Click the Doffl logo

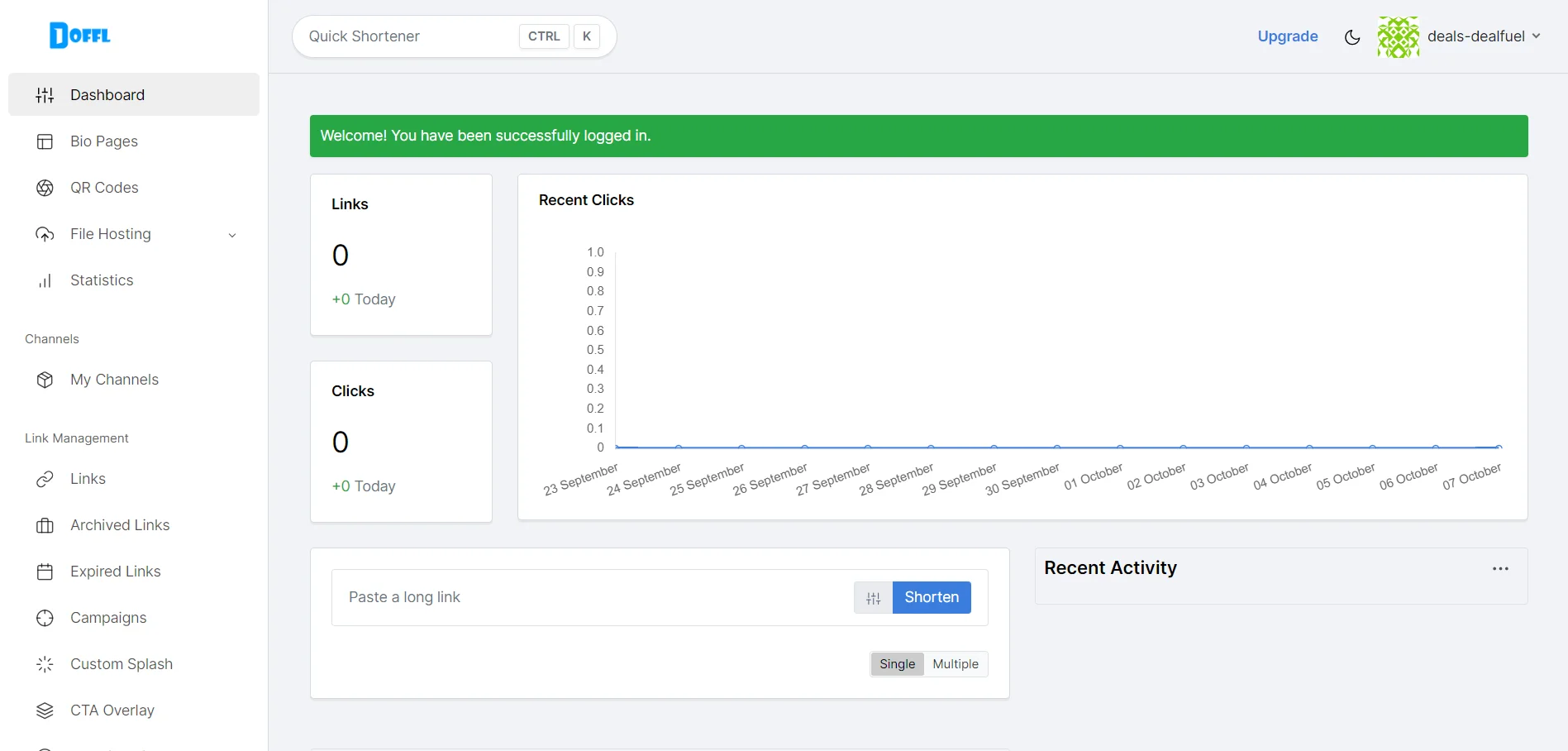(x=80, y=36)
